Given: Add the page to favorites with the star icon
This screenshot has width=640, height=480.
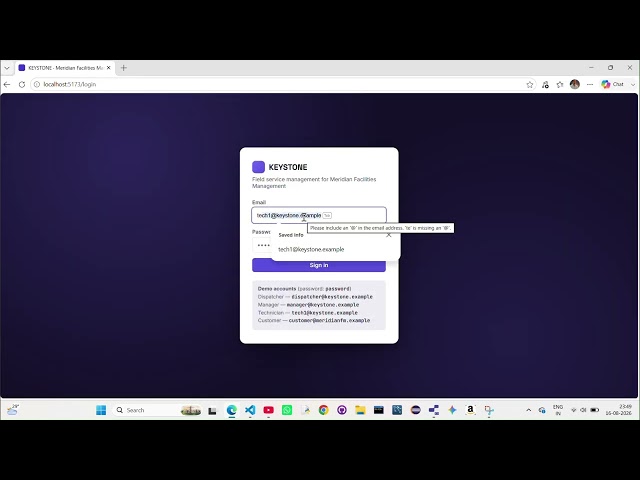Looking at the screenshot, I should tap(530, 84).
